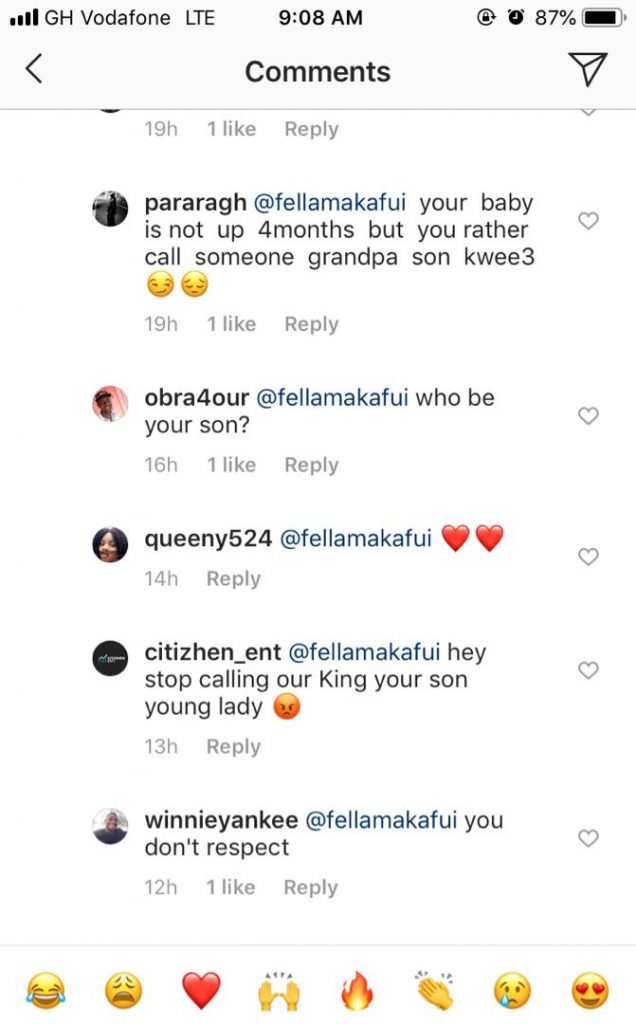Insert the red heart quick emoji
The height and width of the screenshot is (1024, 636).
point(201,990)
